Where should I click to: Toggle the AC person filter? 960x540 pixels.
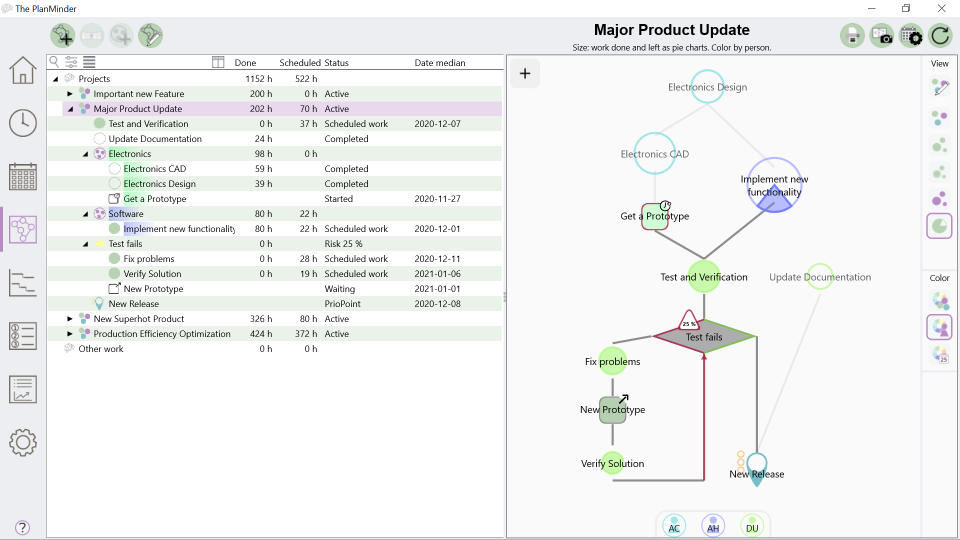(674, 526)
